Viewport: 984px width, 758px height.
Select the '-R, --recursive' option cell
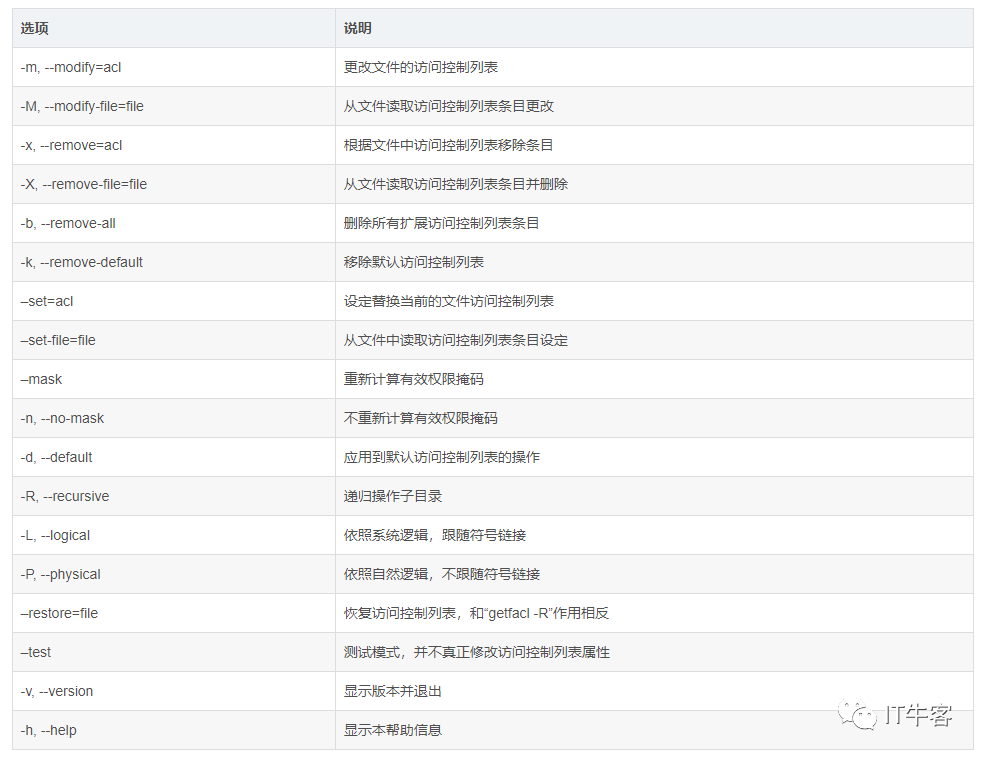click(174, 496)
